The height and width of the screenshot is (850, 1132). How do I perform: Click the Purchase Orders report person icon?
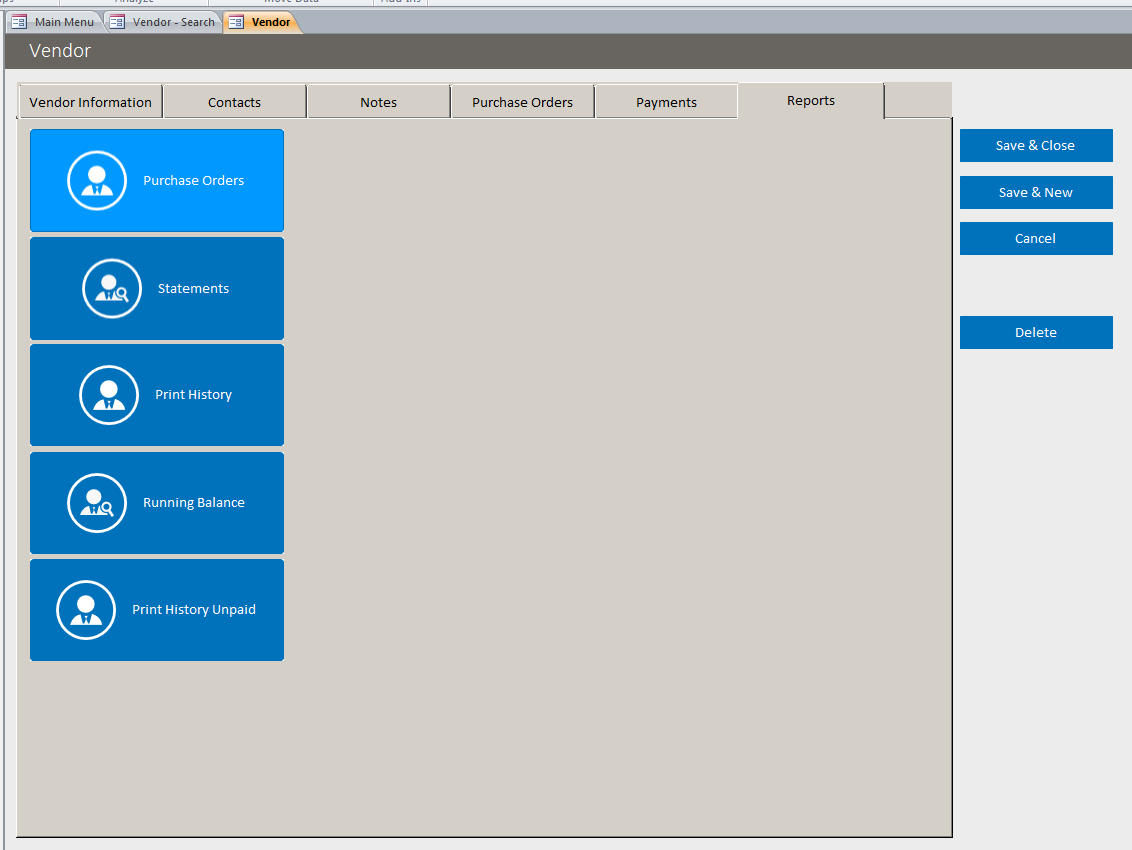pyautogui.click(x=97, y=181)
